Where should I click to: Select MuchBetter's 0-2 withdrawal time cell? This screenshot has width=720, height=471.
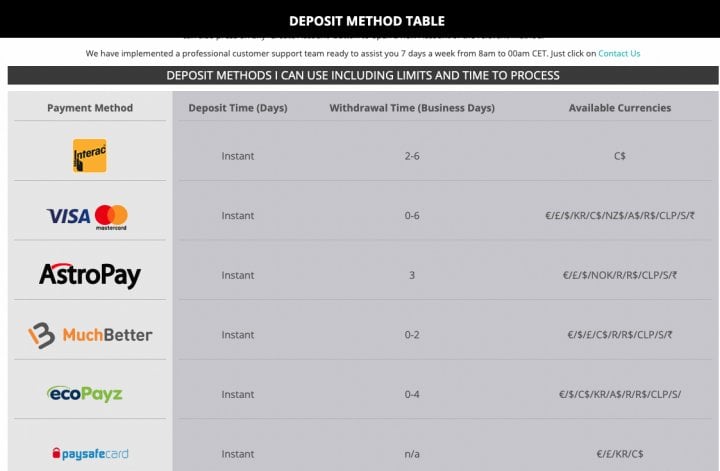tap(412, 335)
